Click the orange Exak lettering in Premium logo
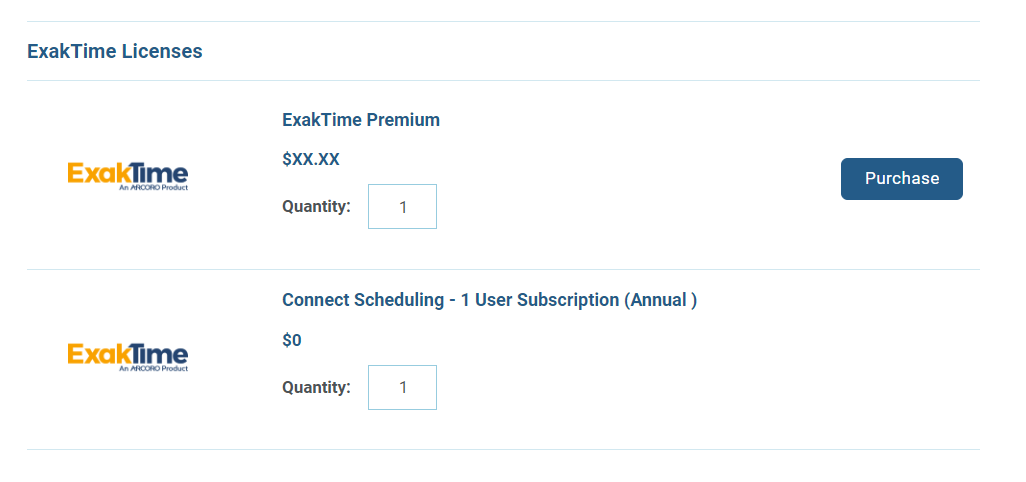 [94, 173]
